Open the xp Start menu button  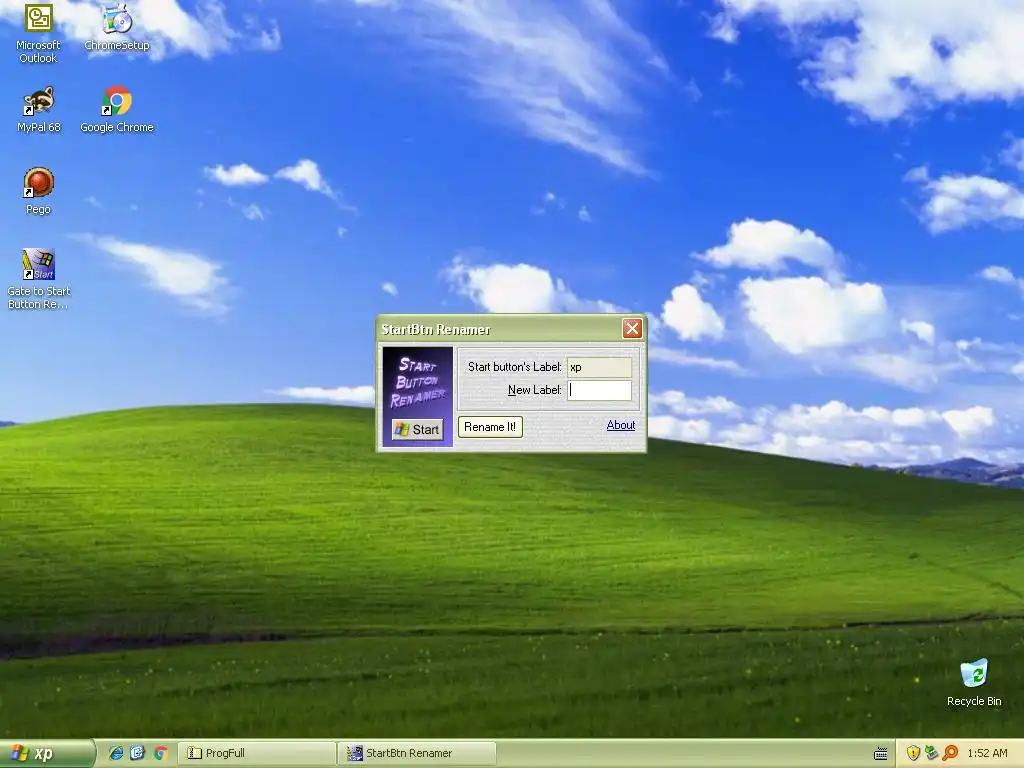pyautogui.click(x=46, y=753)
